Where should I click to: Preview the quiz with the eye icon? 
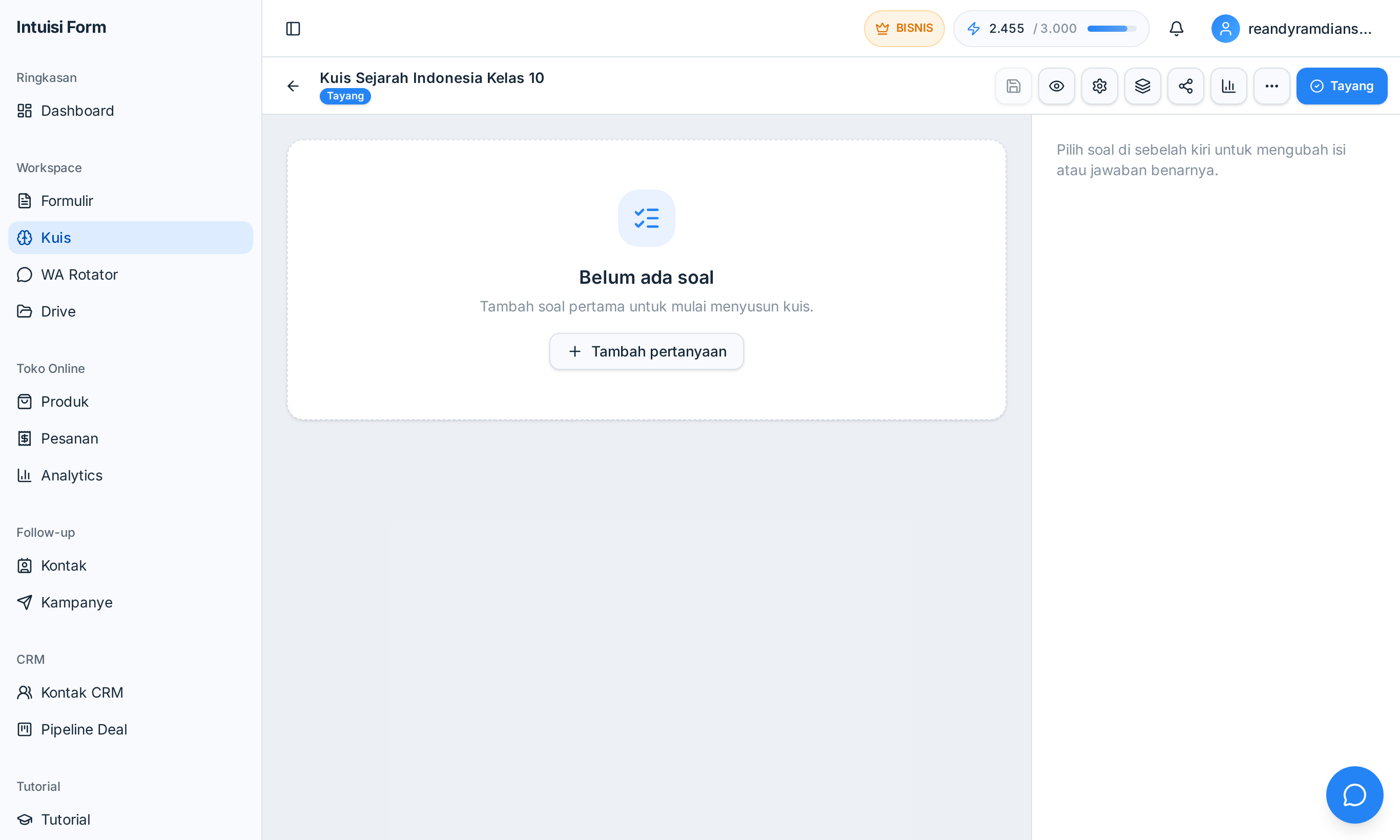(1056, 86)
